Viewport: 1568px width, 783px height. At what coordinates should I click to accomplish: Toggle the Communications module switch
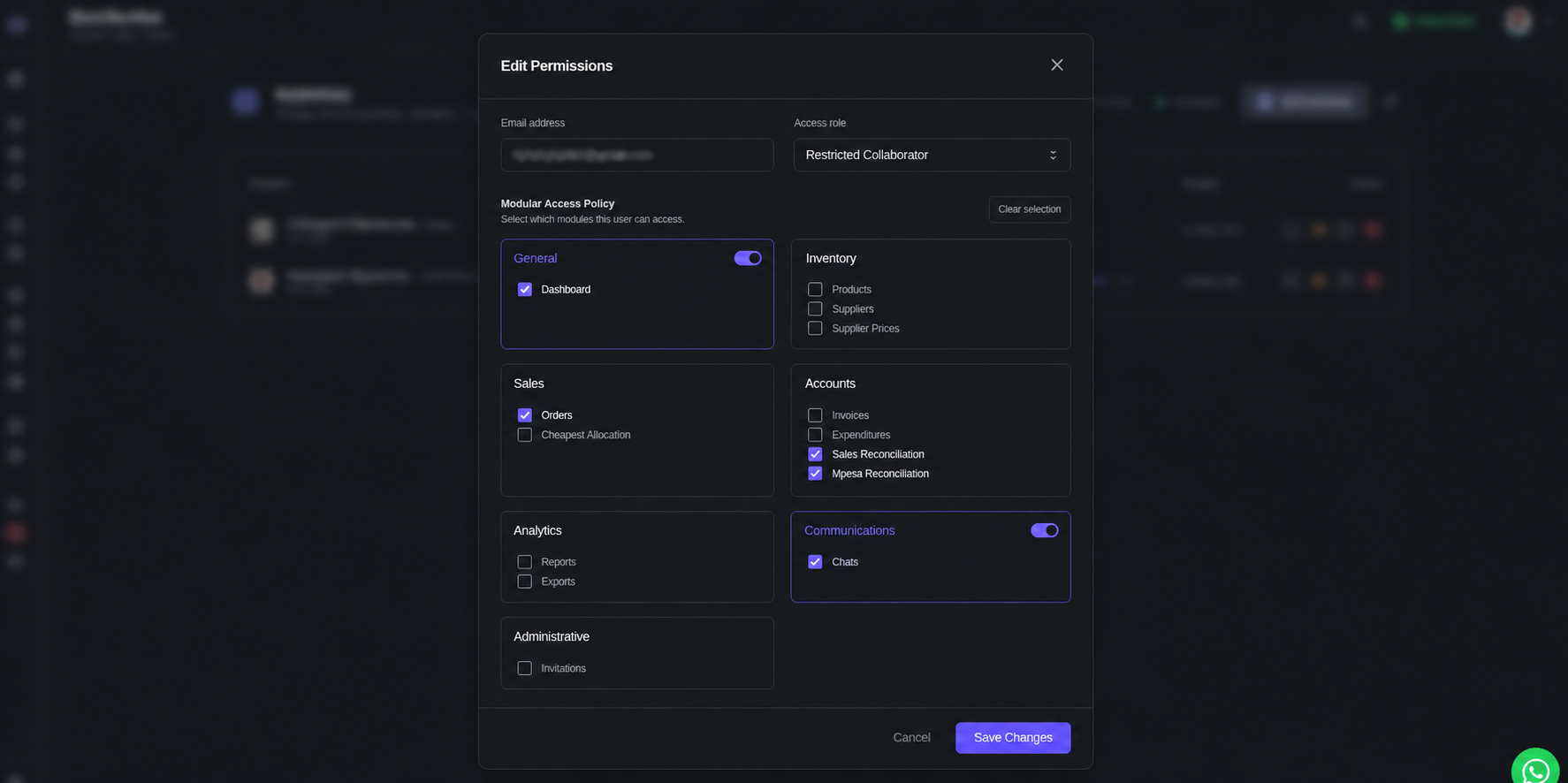click(x=1044, y=530)
